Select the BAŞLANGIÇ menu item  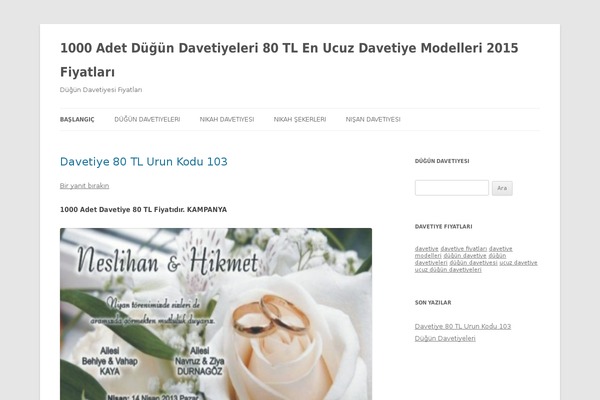(77, 119)
